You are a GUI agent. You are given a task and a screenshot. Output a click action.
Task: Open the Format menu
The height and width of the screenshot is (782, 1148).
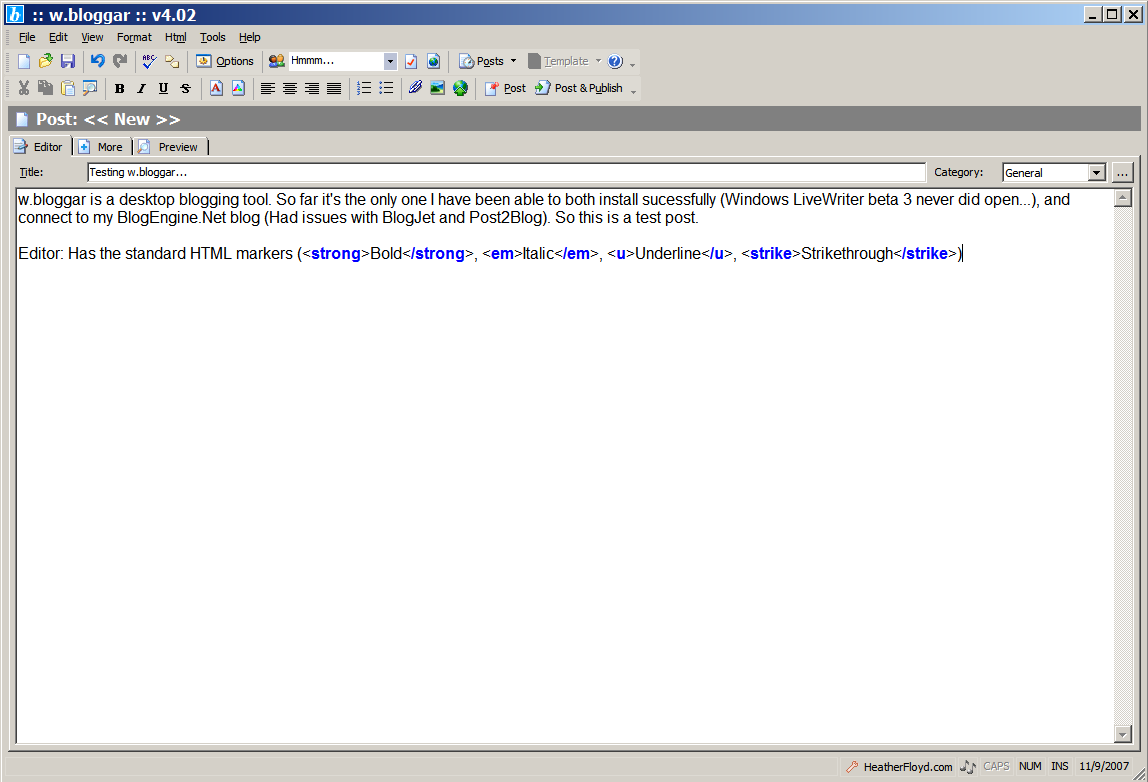click(x=135, y=37)
